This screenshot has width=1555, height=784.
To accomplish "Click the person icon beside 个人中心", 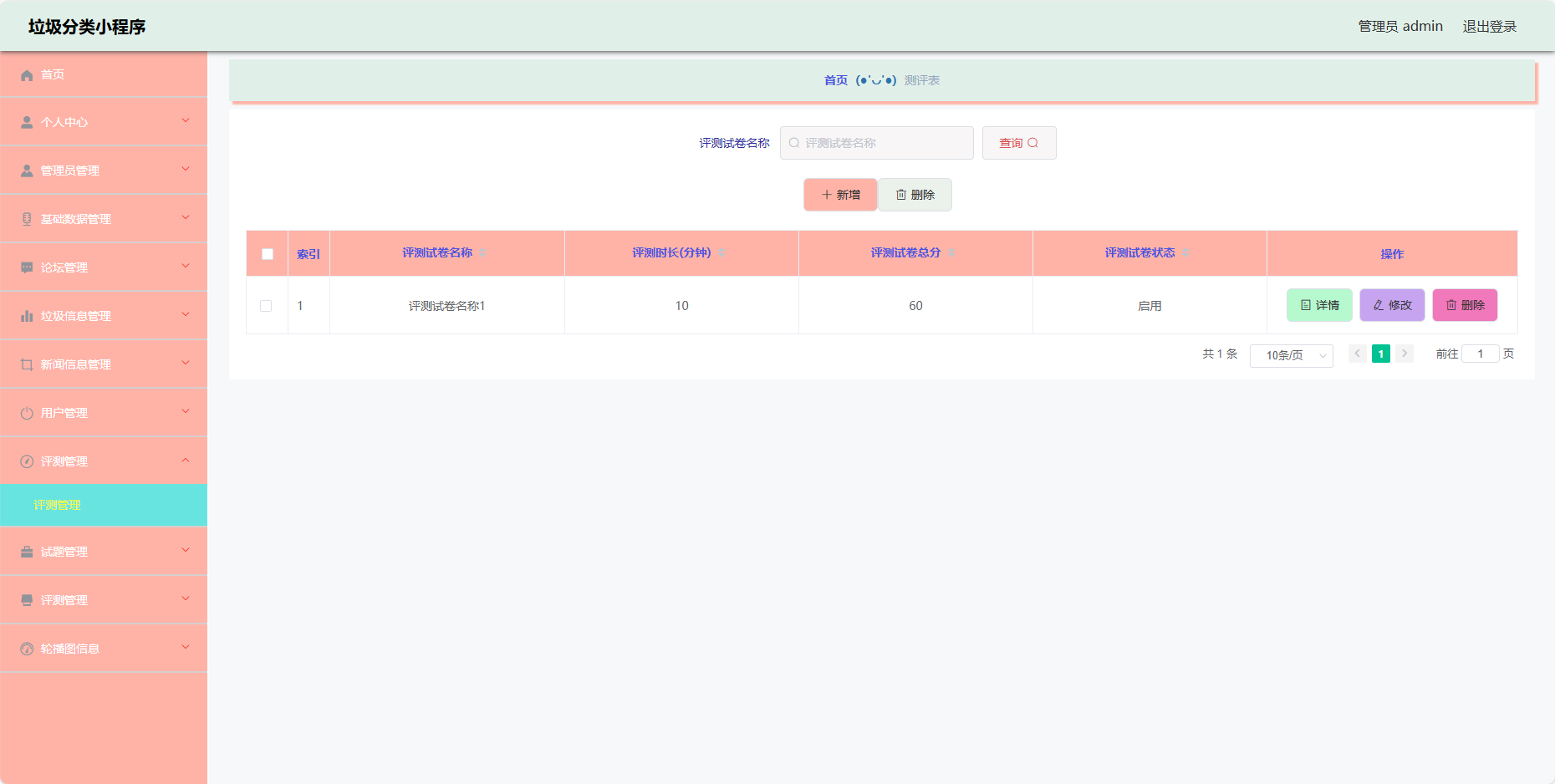I will pyautogui.click(x=27, y=122).
